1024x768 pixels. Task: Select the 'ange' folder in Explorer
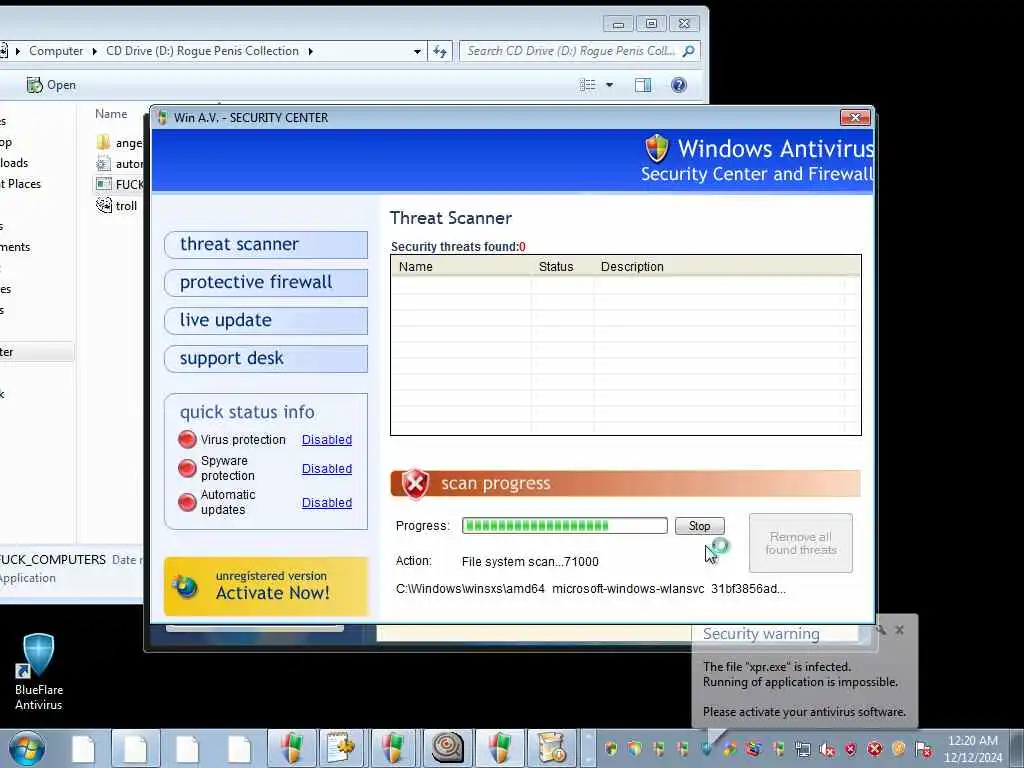pyautogui.click(x=120, y=143)
